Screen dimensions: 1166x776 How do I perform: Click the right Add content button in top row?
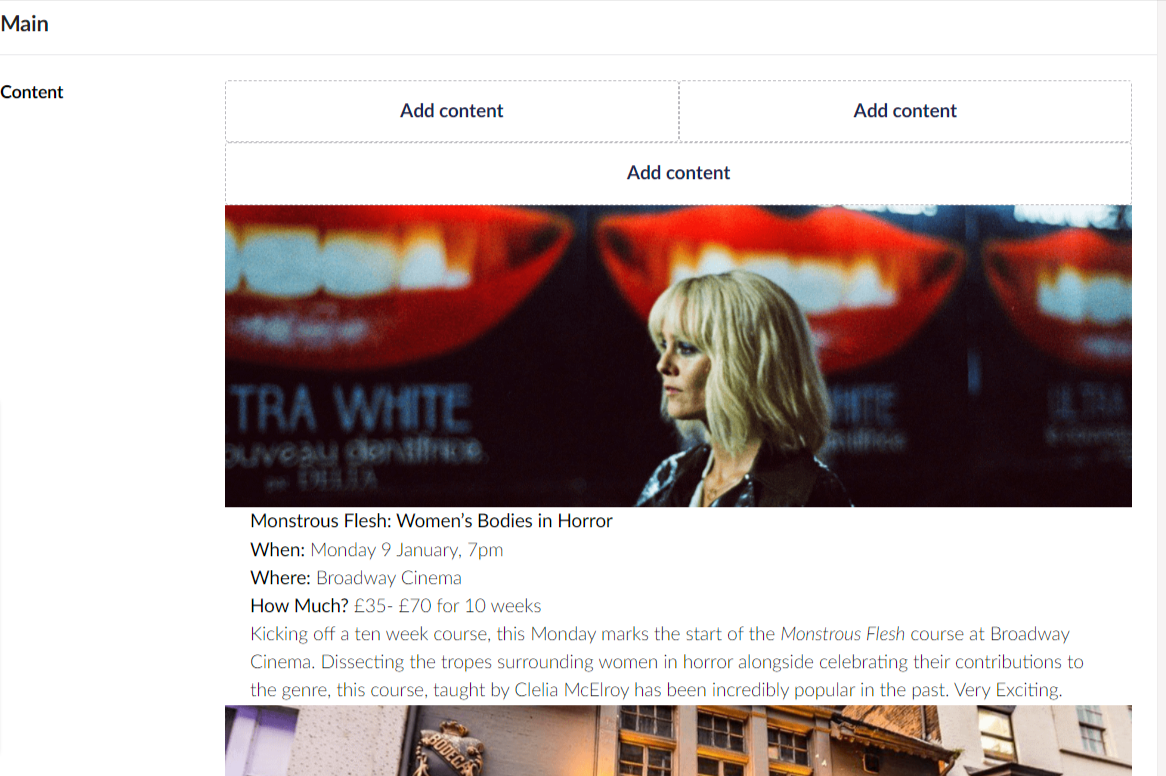coord(905,111)
